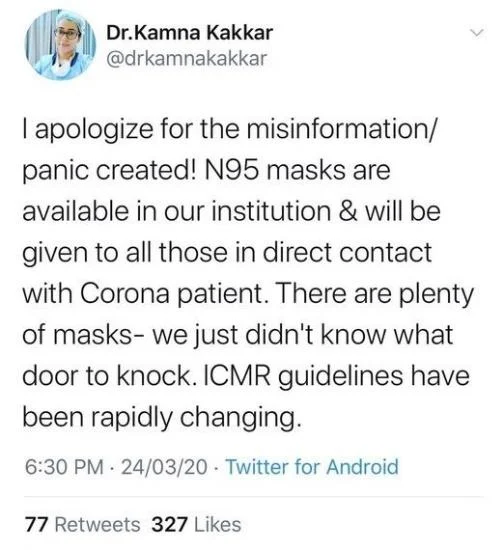The width and height of the screenshot is (504, 550).
Task: Click the 6:30 PM tweet timestamp
Action: point(64,467)
